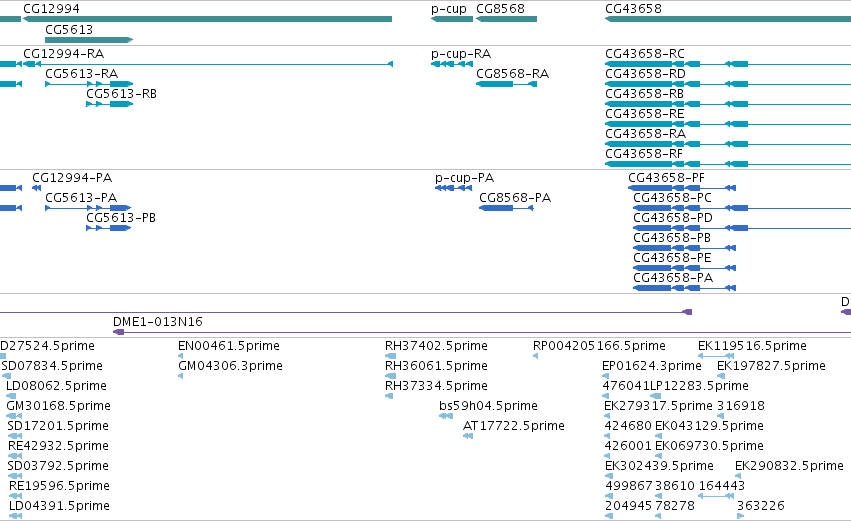Click EST RH37334.5prime

pyautogui.click(x=436, y=386)
